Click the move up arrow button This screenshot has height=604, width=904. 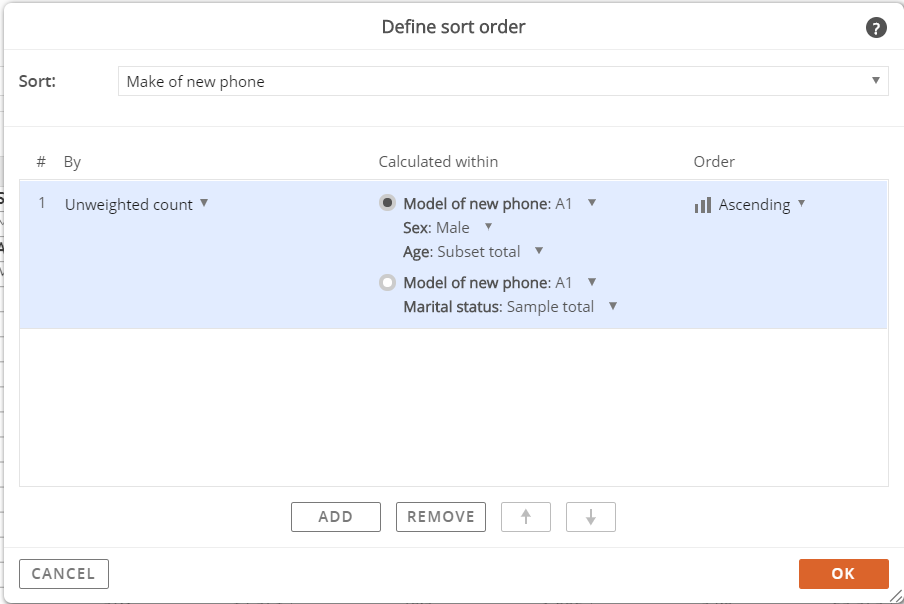[x=526, y=517]
